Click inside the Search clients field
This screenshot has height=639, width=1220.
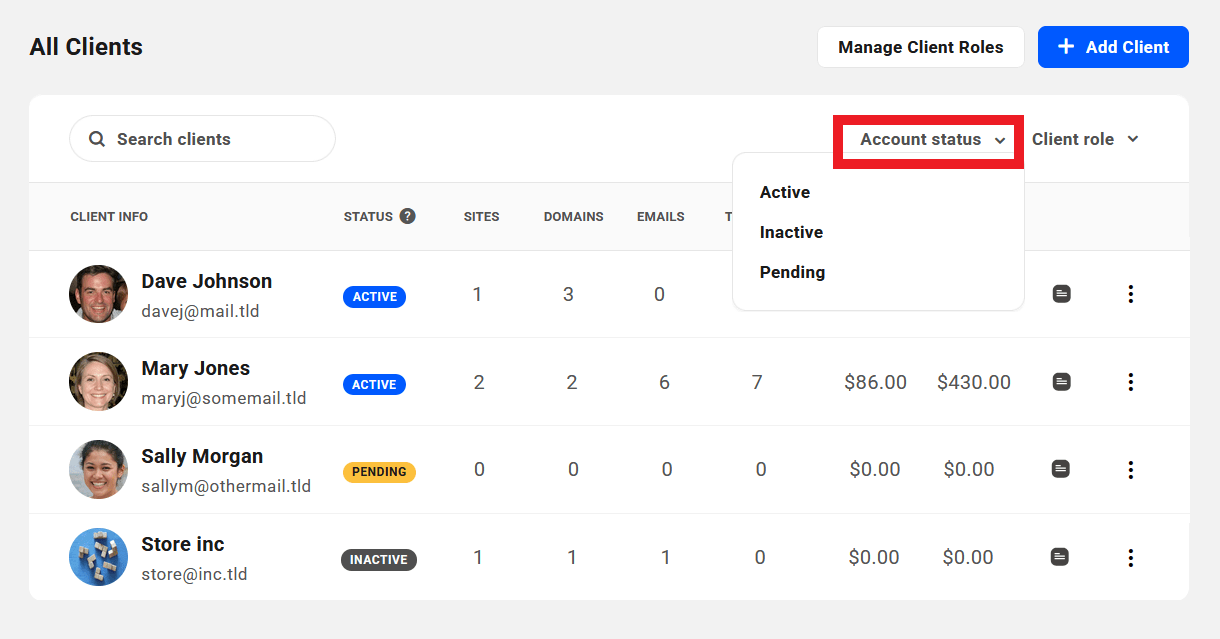[200, 138]
